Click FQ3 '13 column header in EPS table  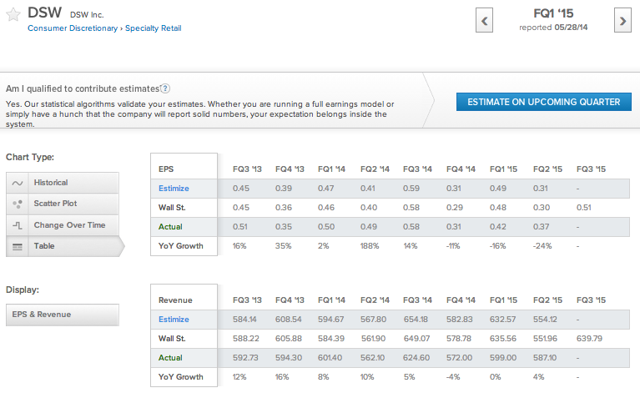[247, 169]
